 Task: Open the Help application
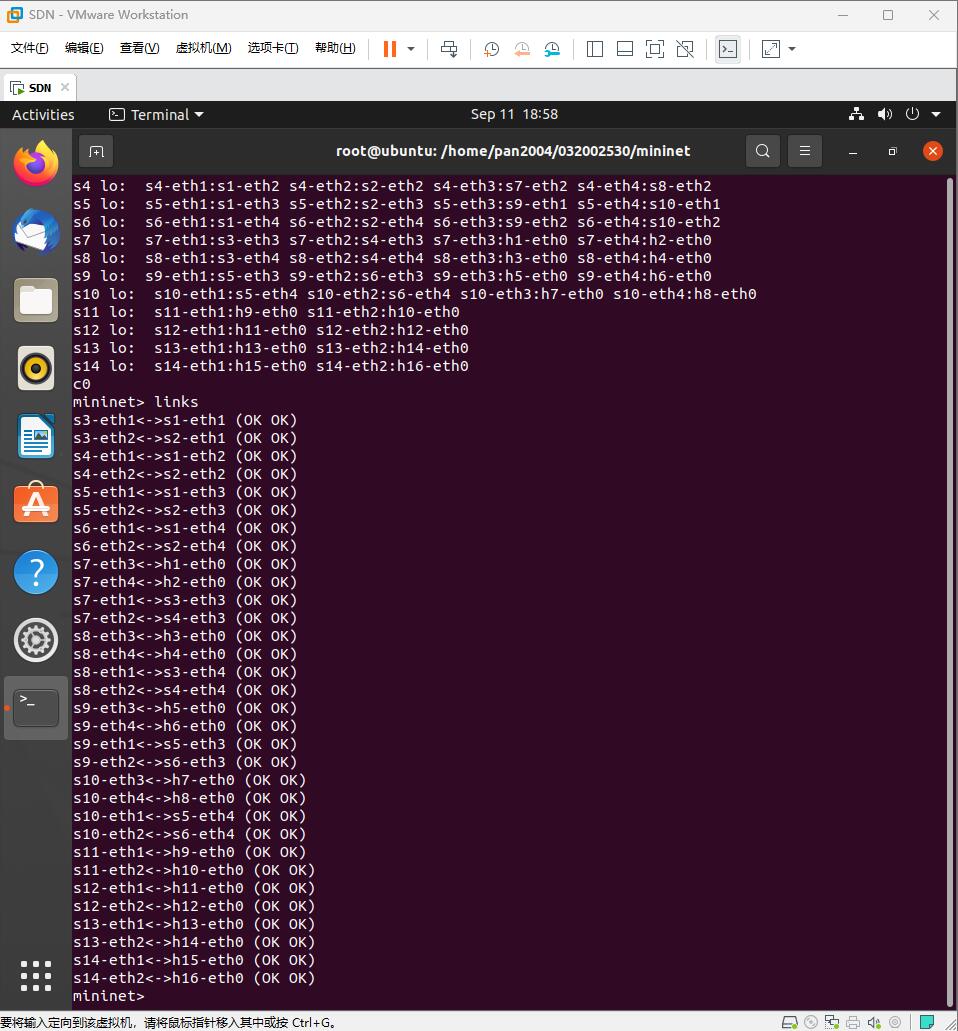click(x=36, y=572)
